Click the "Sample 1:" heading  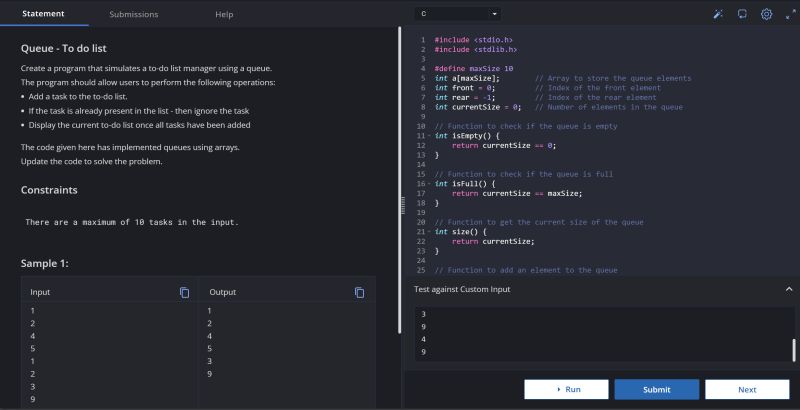[x=44, y=263]
